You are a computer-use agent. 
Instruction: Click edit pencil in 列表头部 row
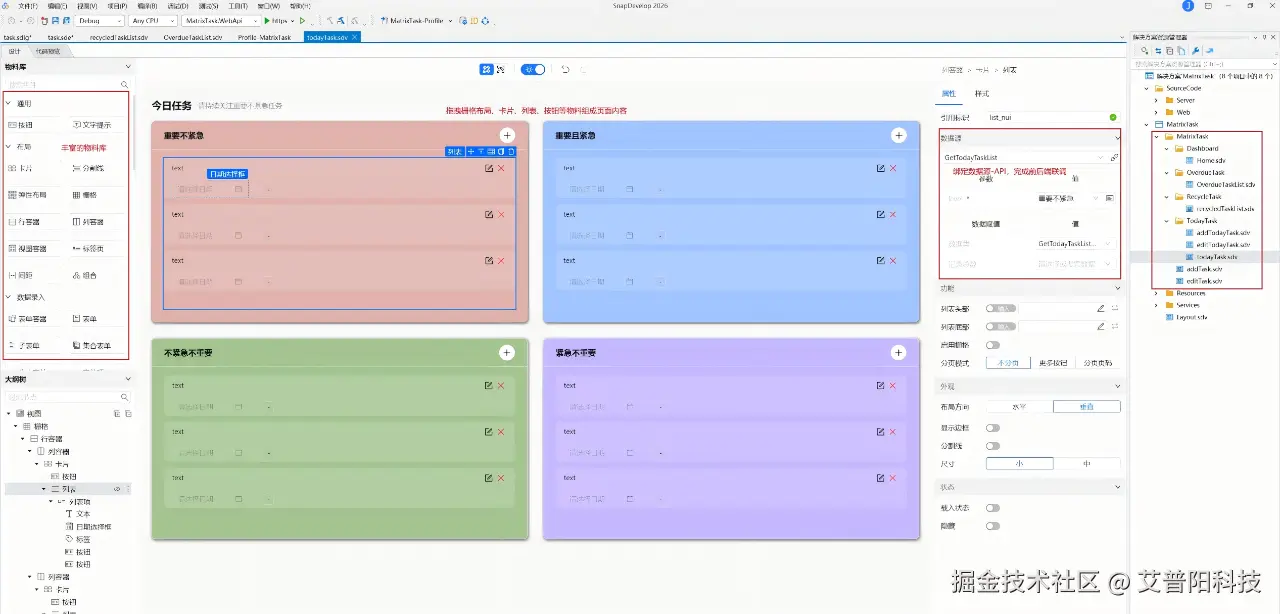[1101, 309]
